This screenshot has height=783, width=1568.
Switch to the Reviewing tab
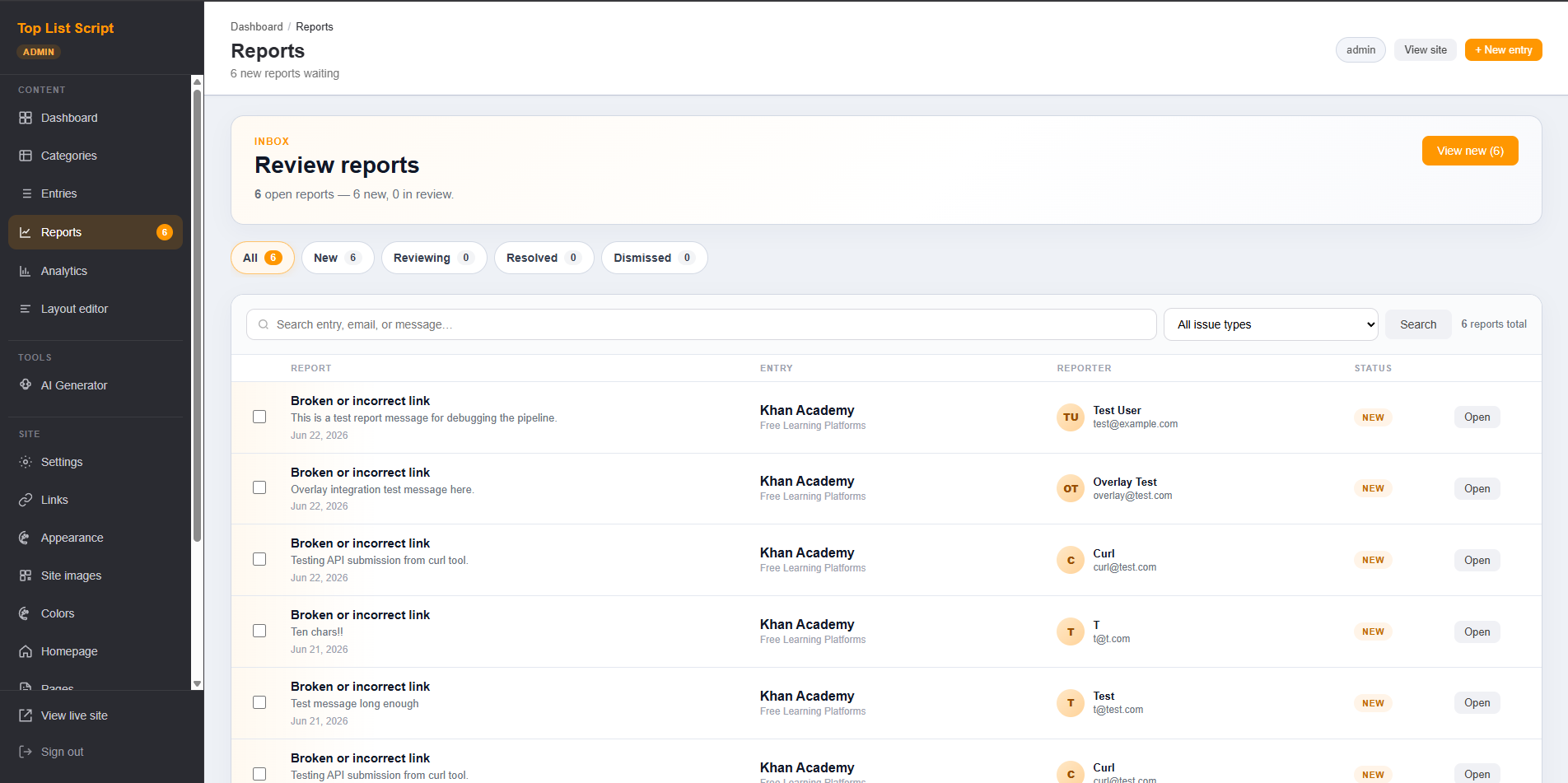point(434,258)
